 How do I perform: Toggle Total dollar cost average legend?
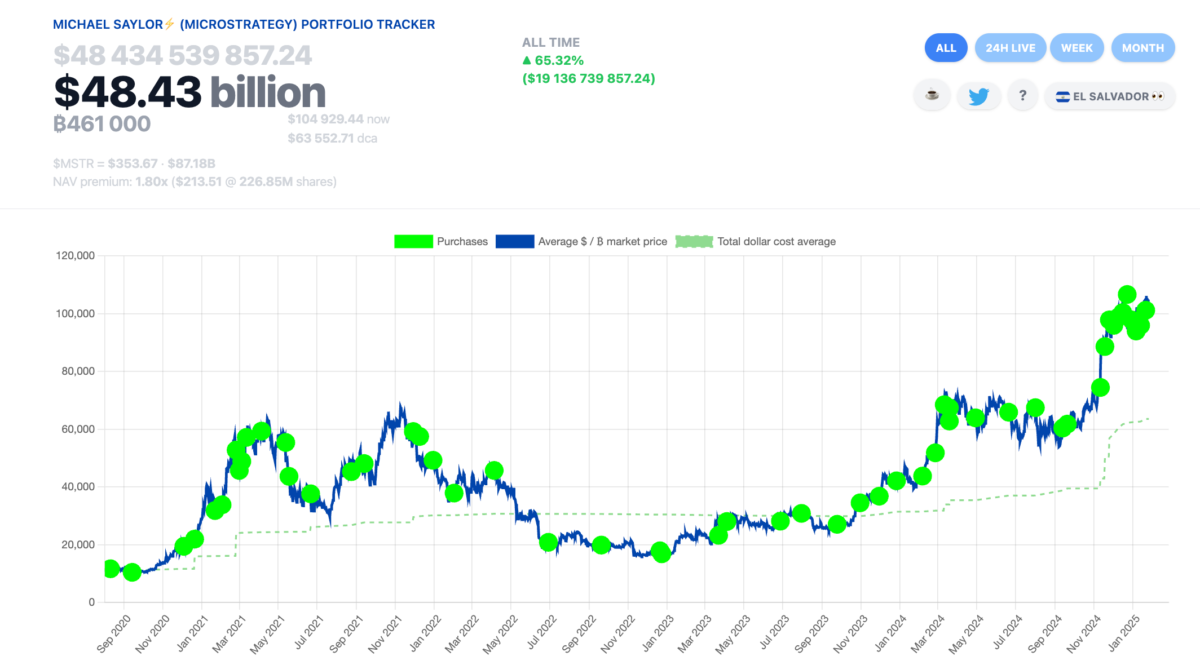(756, 241)
